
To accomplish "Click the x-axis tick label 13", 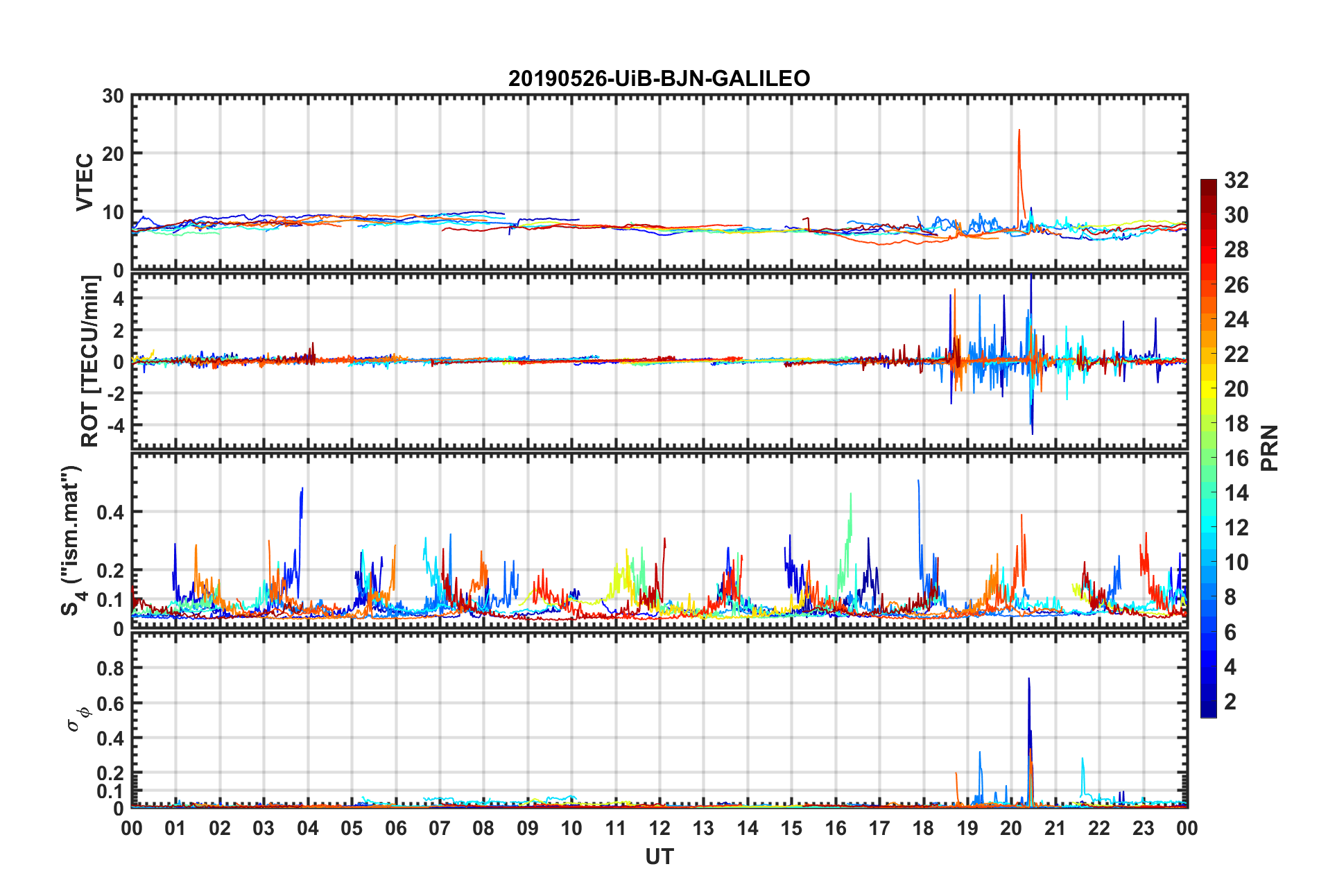I will coord(703,828).
